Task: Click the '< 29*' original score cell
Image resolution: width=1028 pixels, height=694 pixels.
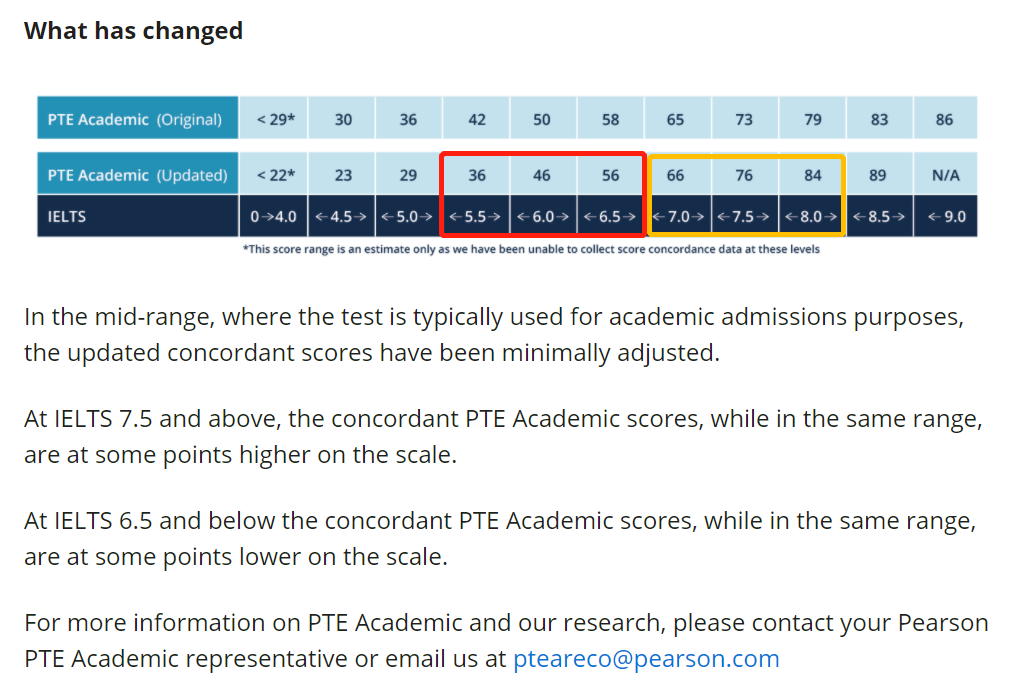Action: click(x=273, y=119)
